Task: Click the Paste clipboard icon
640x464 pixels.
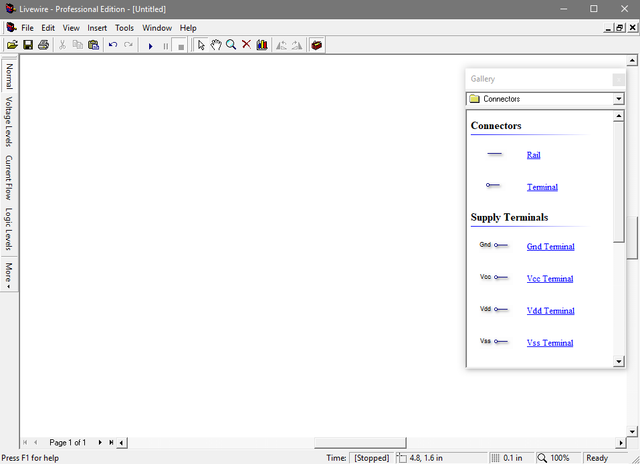Action: pos(93,45)
